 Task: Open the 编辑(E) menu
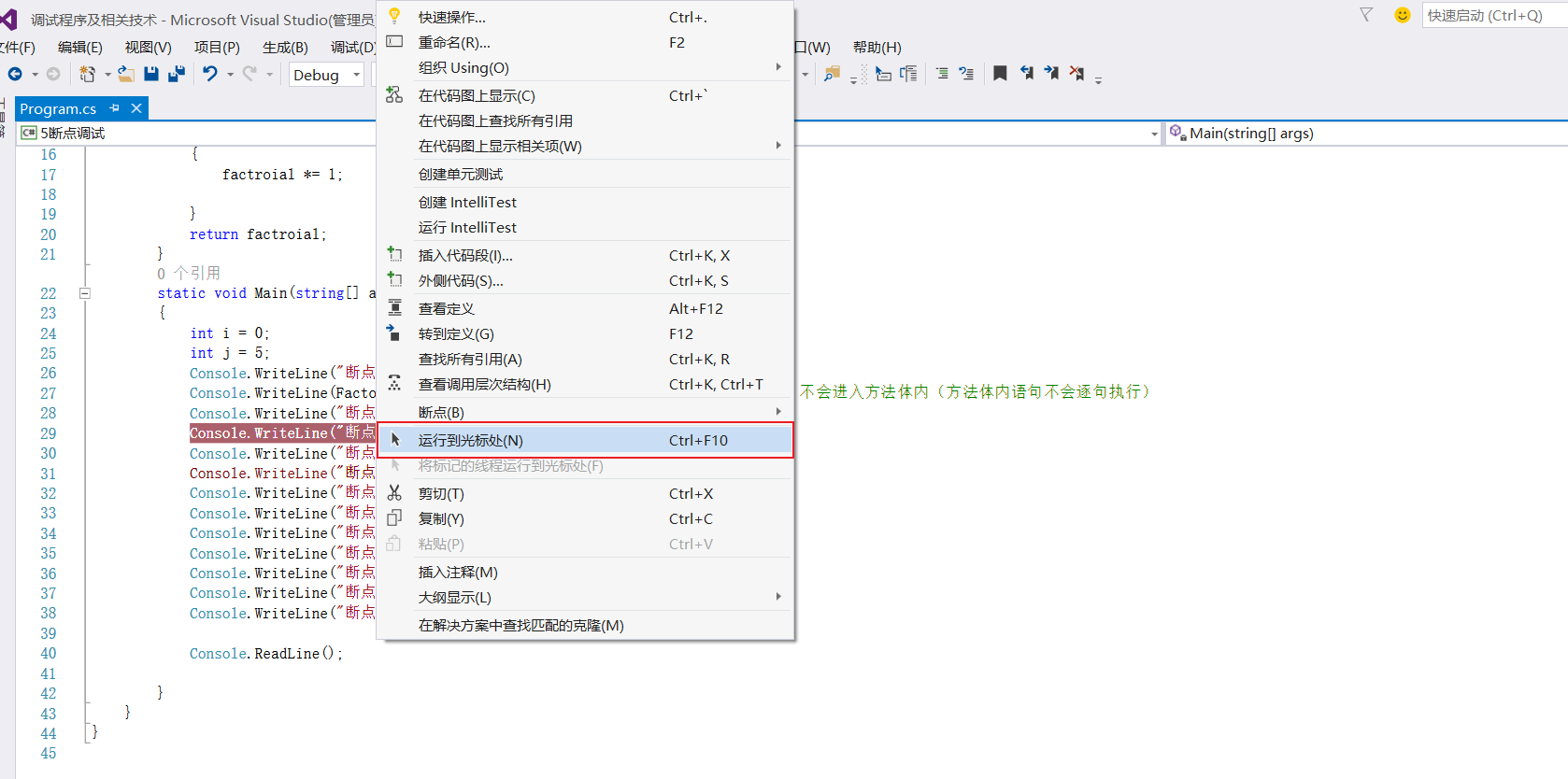coord(79,47)
